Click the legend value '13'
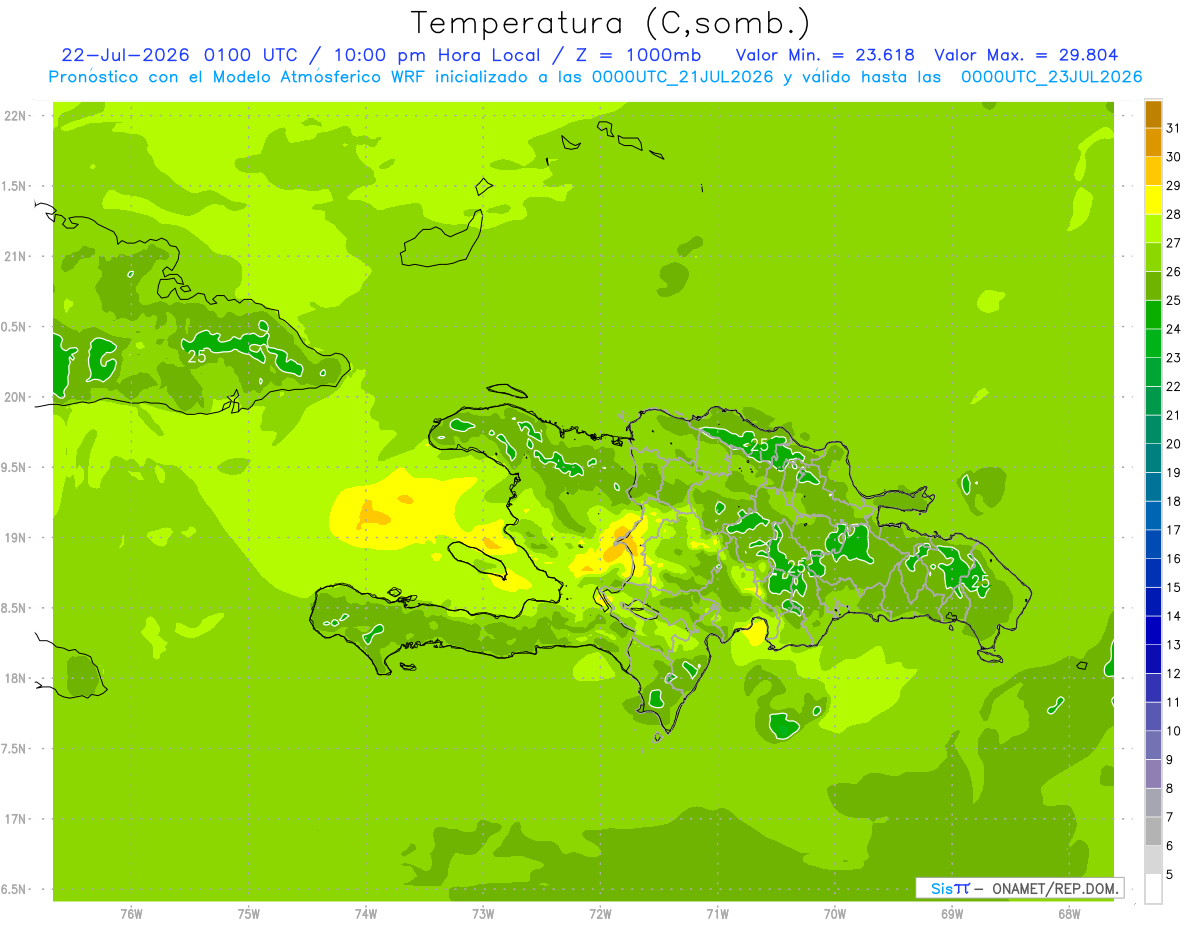Screen dimensions: 1200x927 point(1174,645)
